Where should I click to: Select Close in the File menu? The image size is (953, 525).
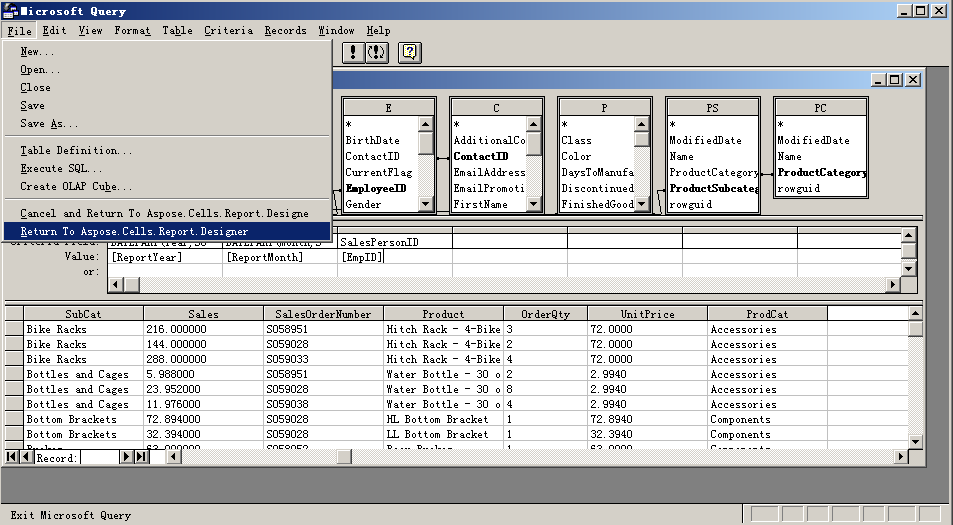(167, 88)
